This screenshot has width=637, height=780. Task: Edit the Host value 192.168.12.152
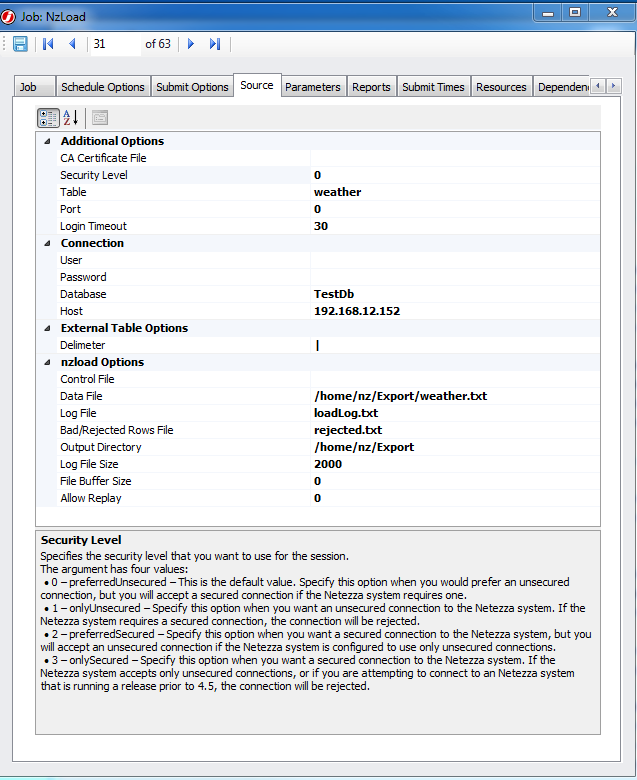(455, 311)
